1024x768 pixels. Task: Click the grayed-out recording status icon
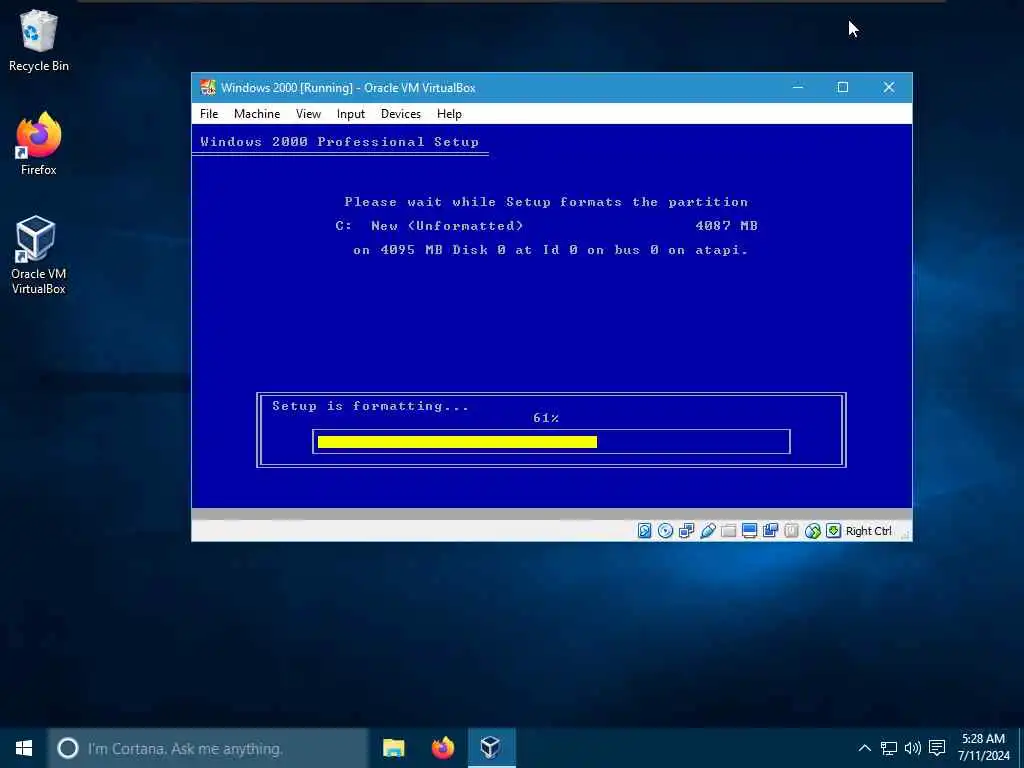click(791, 531)
